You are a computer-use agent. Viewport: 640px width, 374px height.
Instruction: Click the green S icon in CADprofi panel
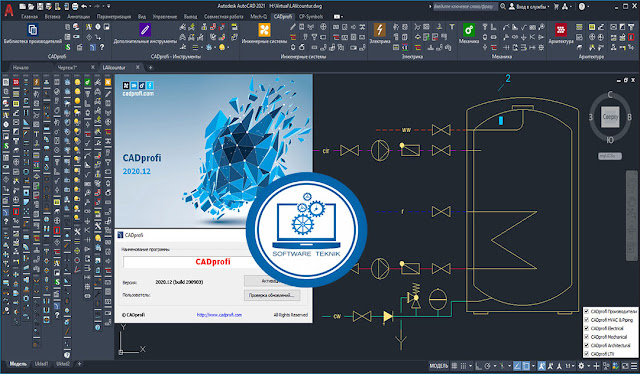point(68,47)
